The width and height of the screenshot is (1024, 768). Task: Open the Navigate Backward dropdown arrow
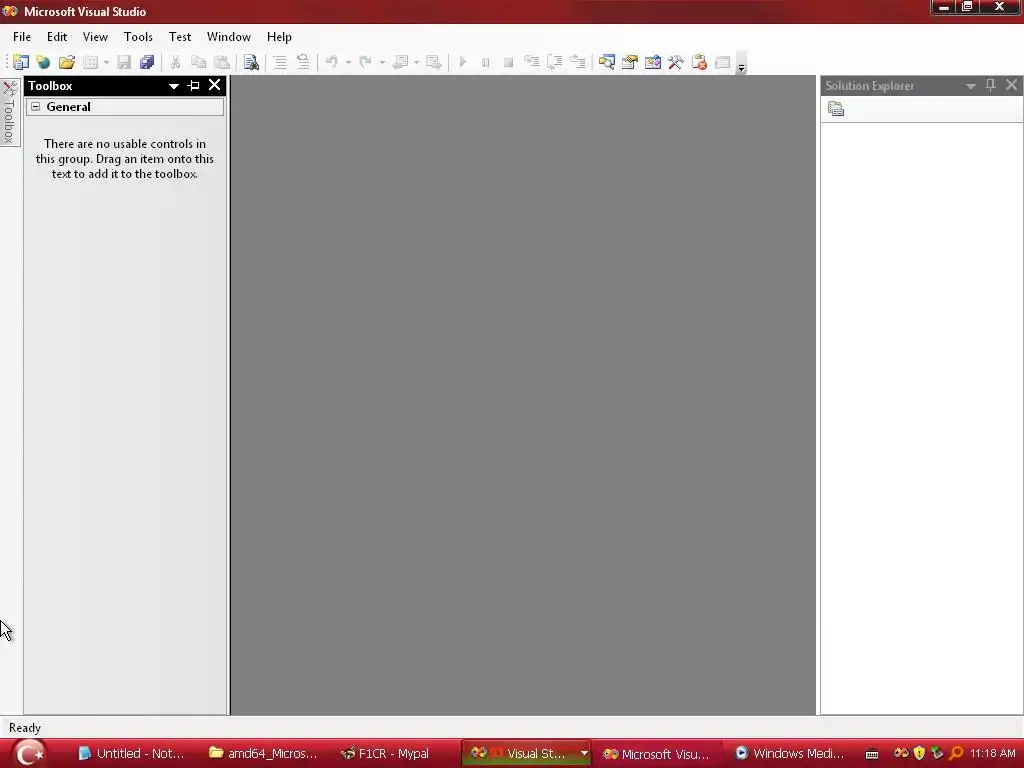click(x=416, y=63)
